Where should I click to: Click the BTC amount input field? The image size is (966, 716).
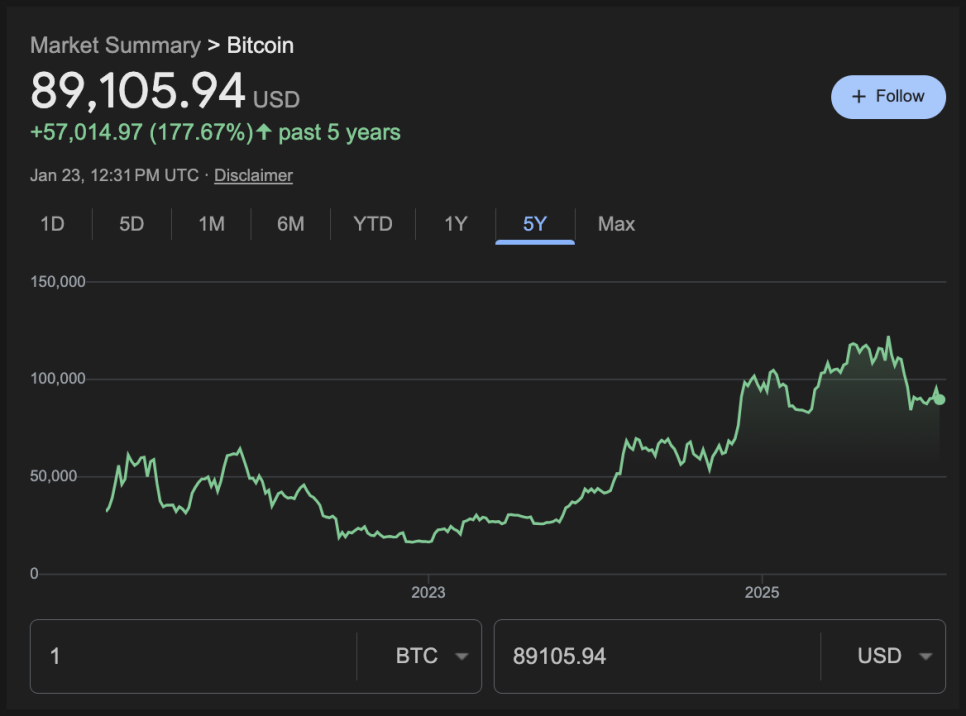pyautogui.click(x=190, y=657)
